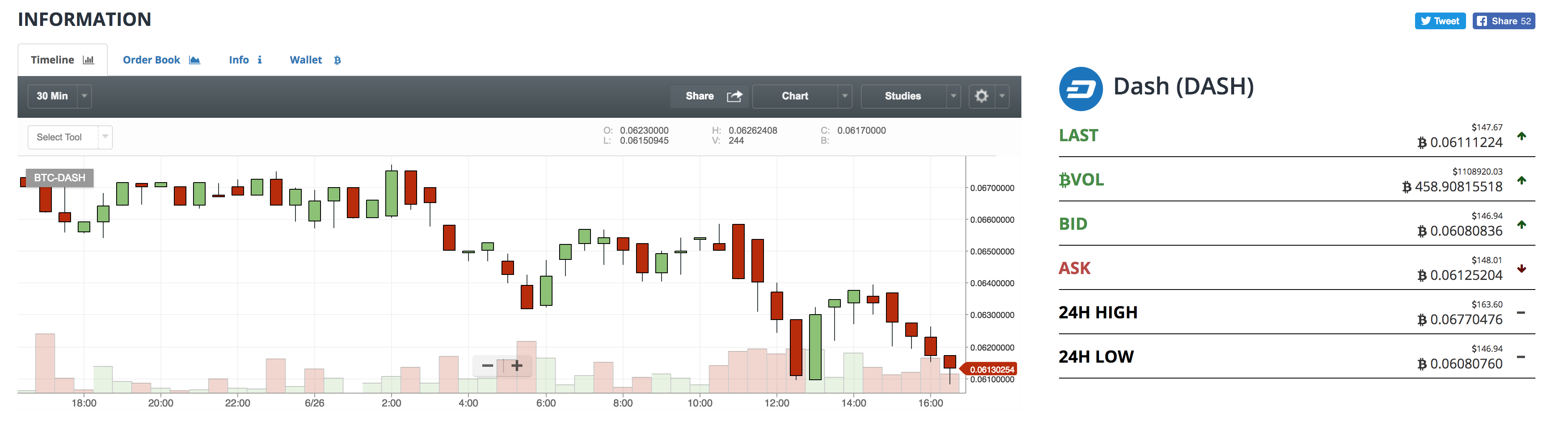Click the High value 0.06262408
The width and height of the screenshot is (1568, 437).
(x=753, y=130)
